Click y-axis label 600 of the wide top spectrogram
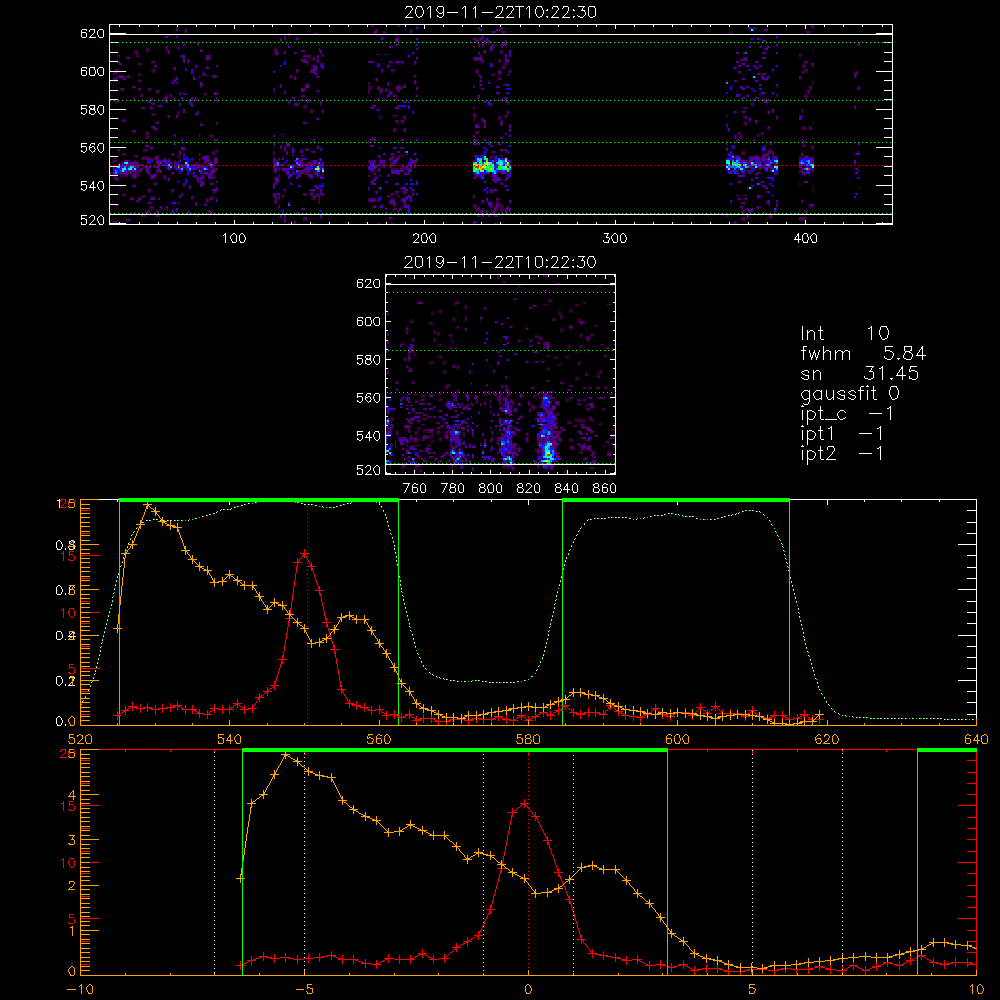 tap(92, 71)
